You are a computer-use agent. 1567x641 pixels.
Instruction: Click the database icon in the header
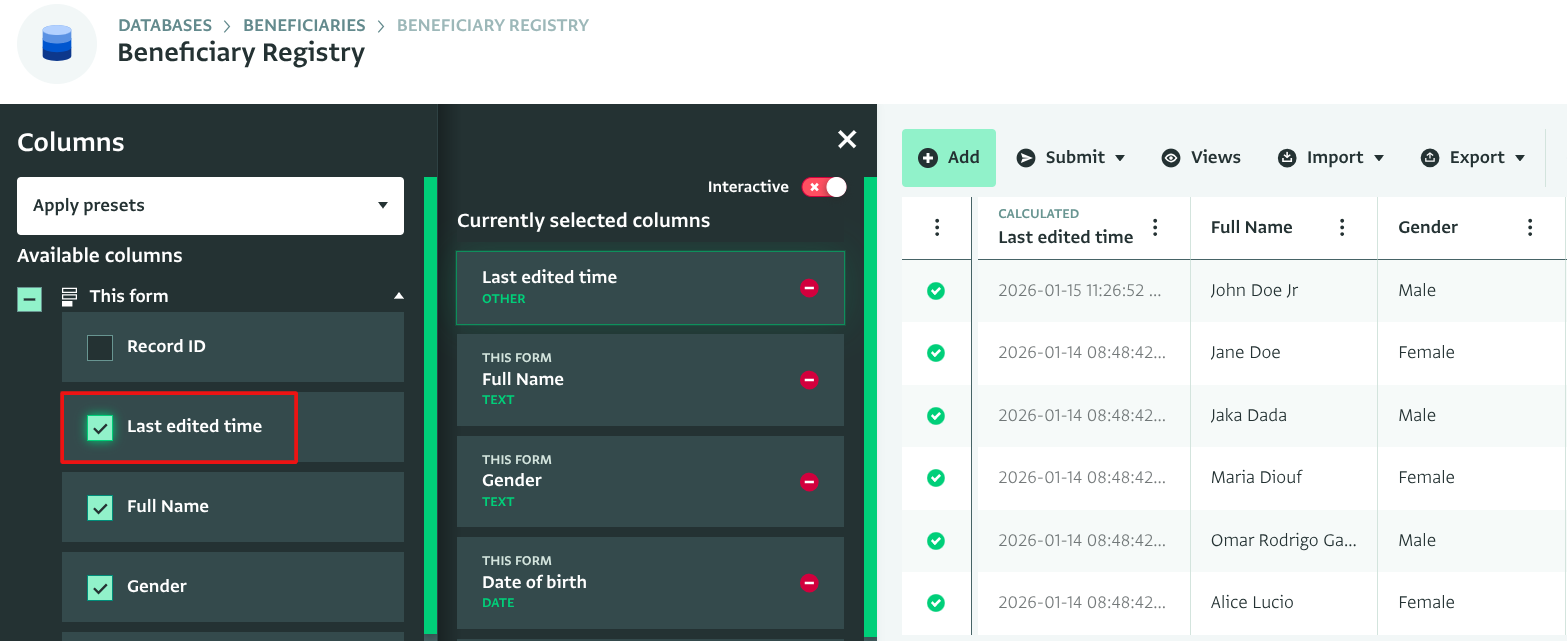pyautogui.click(x=57, y=43)
